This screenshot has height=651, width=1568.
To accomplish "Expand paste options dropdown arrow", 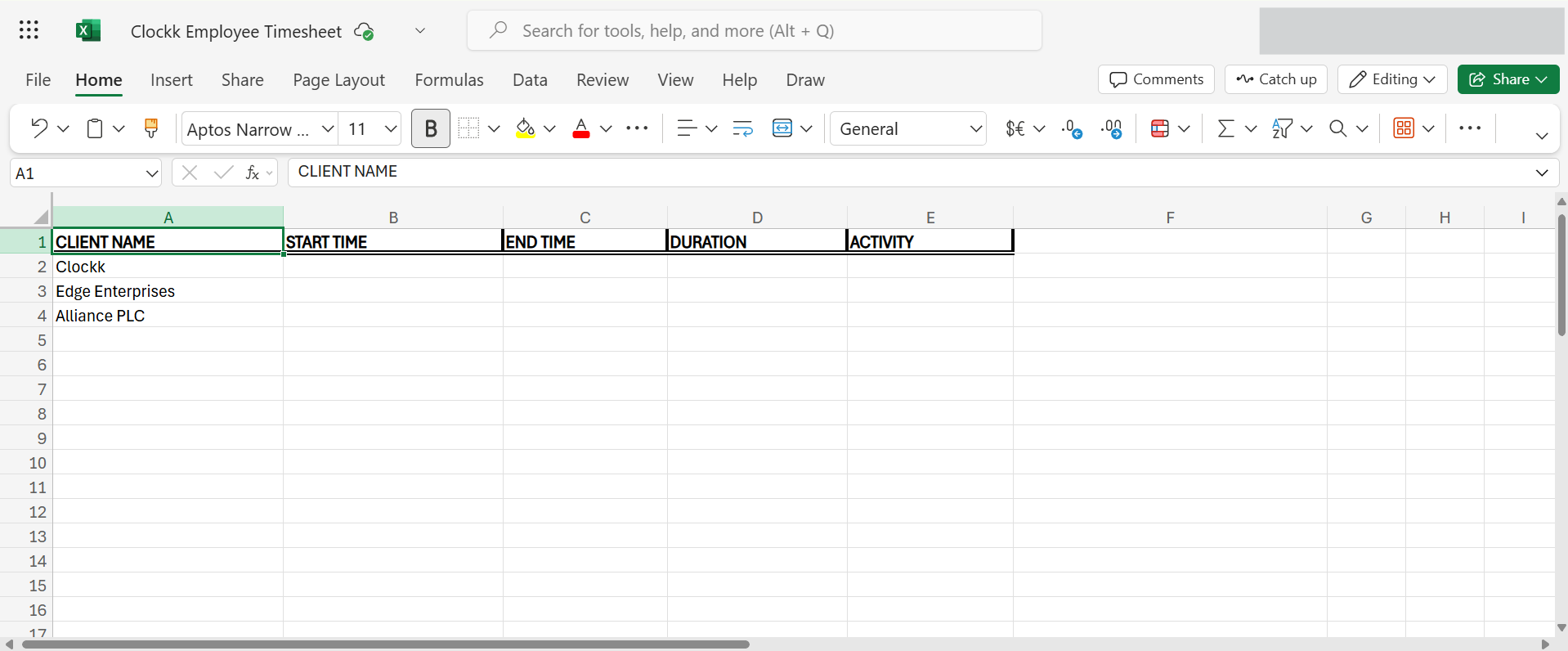I will pyautogui.click(x=119, y=128).
